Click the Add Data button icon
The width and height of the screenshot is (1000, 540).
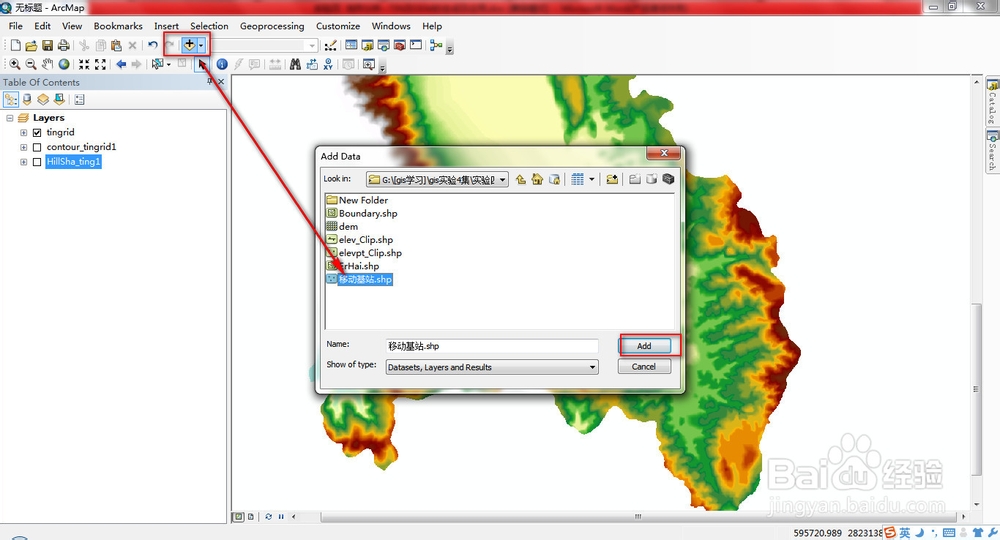tap(189, 45)
